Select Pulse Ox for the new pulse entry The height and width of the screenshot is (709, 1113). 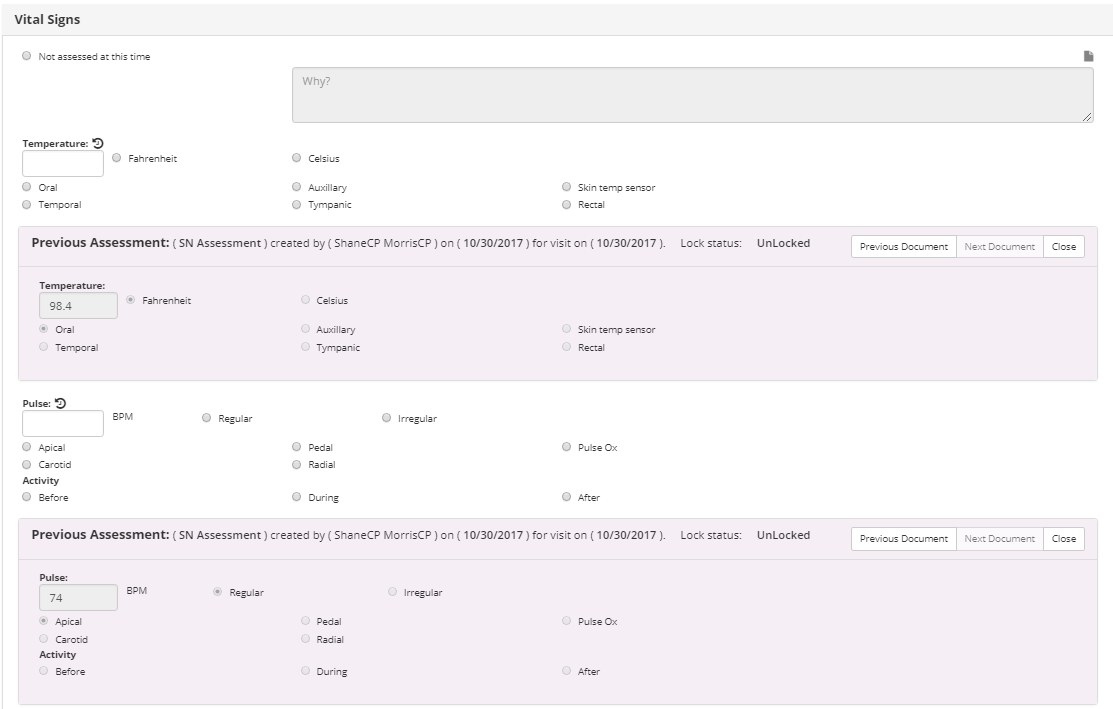click(568, 447)
